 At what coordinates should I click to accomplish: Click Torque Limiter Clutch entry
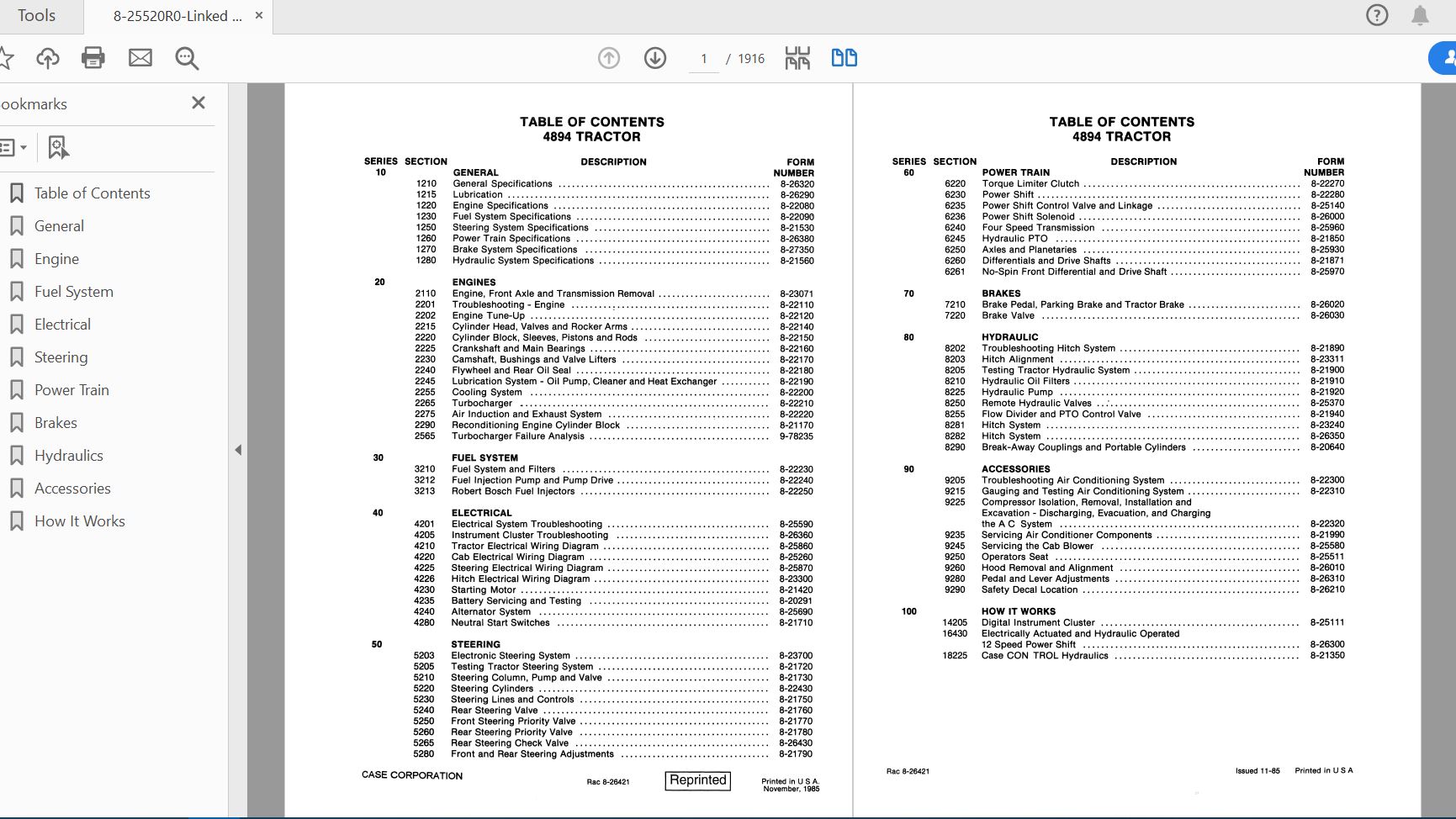point(1030,183)
